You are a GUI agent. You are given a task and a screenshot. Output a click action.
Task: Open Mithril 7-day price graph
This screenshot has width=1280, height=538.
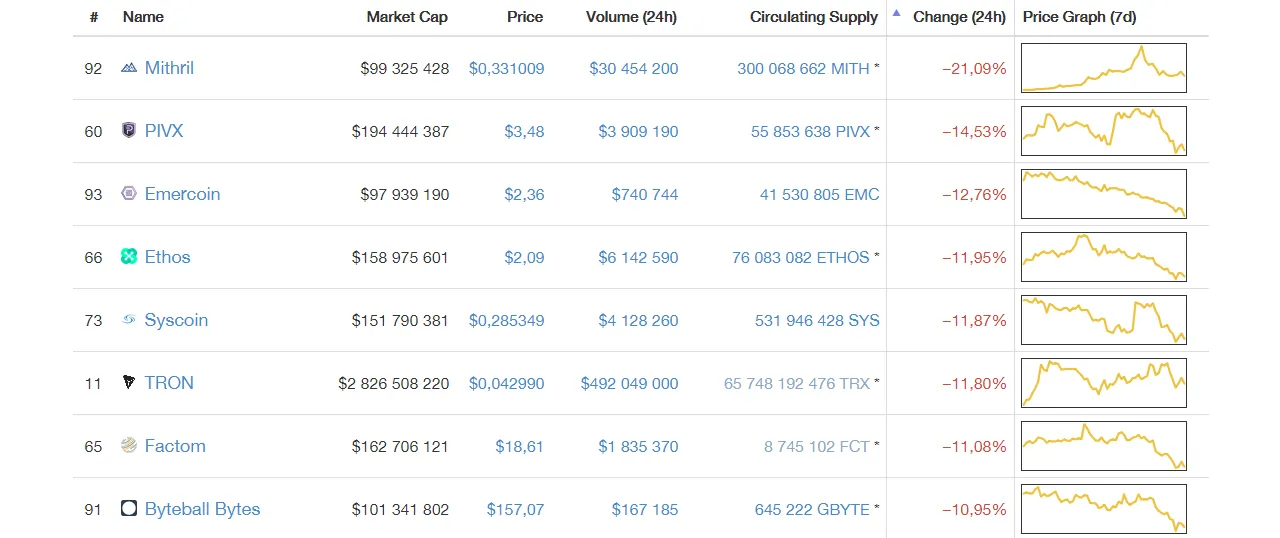[x=1104, y=68]
